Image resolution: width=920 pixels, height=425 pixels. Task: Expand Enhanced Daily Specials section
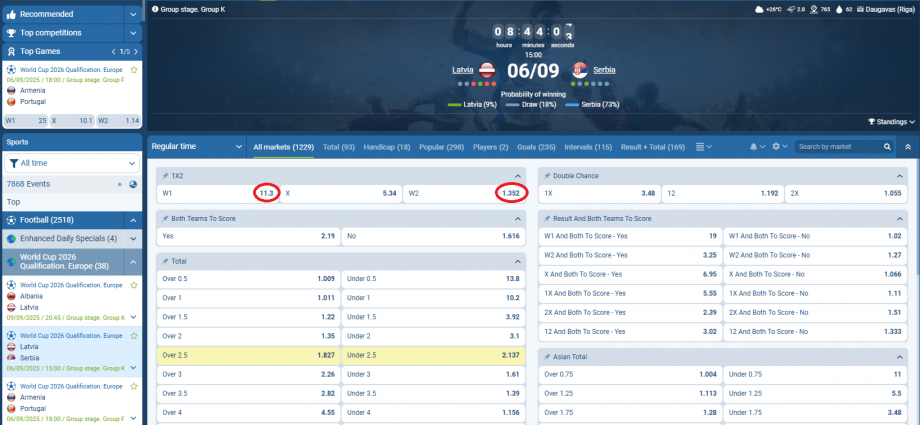pyautogui.click(x=133, y=239)
